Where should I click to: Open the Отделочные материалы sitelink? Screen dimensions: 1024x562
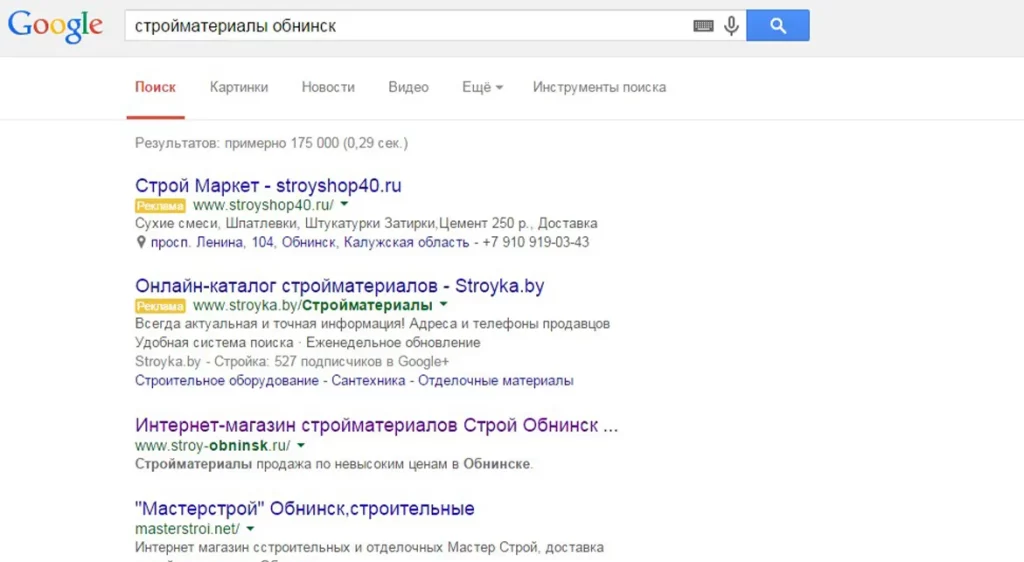[x=496, y=381]
